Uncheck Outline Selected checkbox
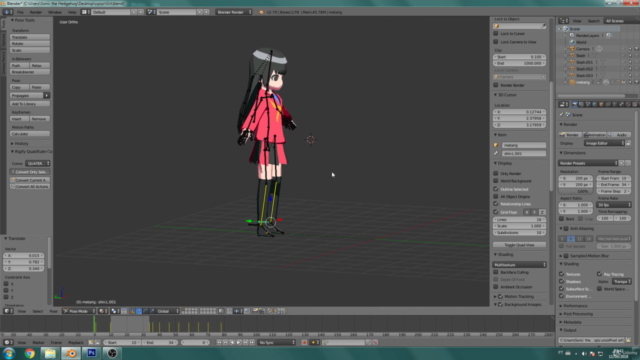Image resolution: width=640 pixels, height=360 pixels. (x=496, y=189)
